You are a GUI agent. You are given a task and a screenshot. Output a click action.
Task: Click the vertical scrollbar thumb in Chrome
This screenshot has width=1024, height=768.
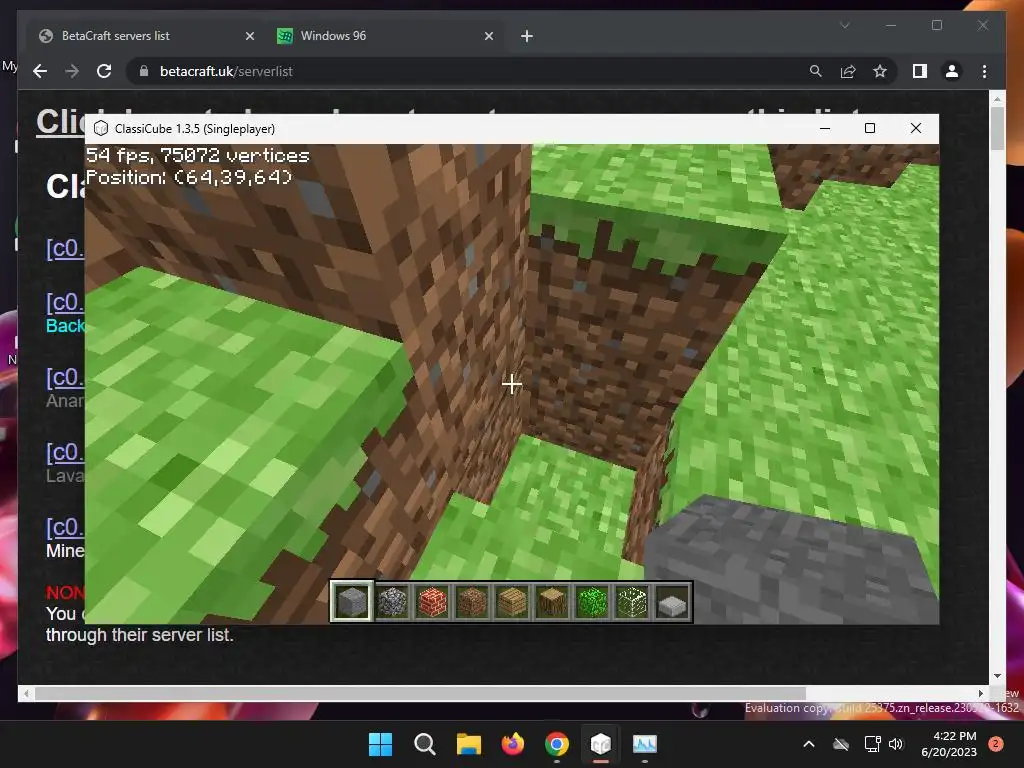coord(997,128)
